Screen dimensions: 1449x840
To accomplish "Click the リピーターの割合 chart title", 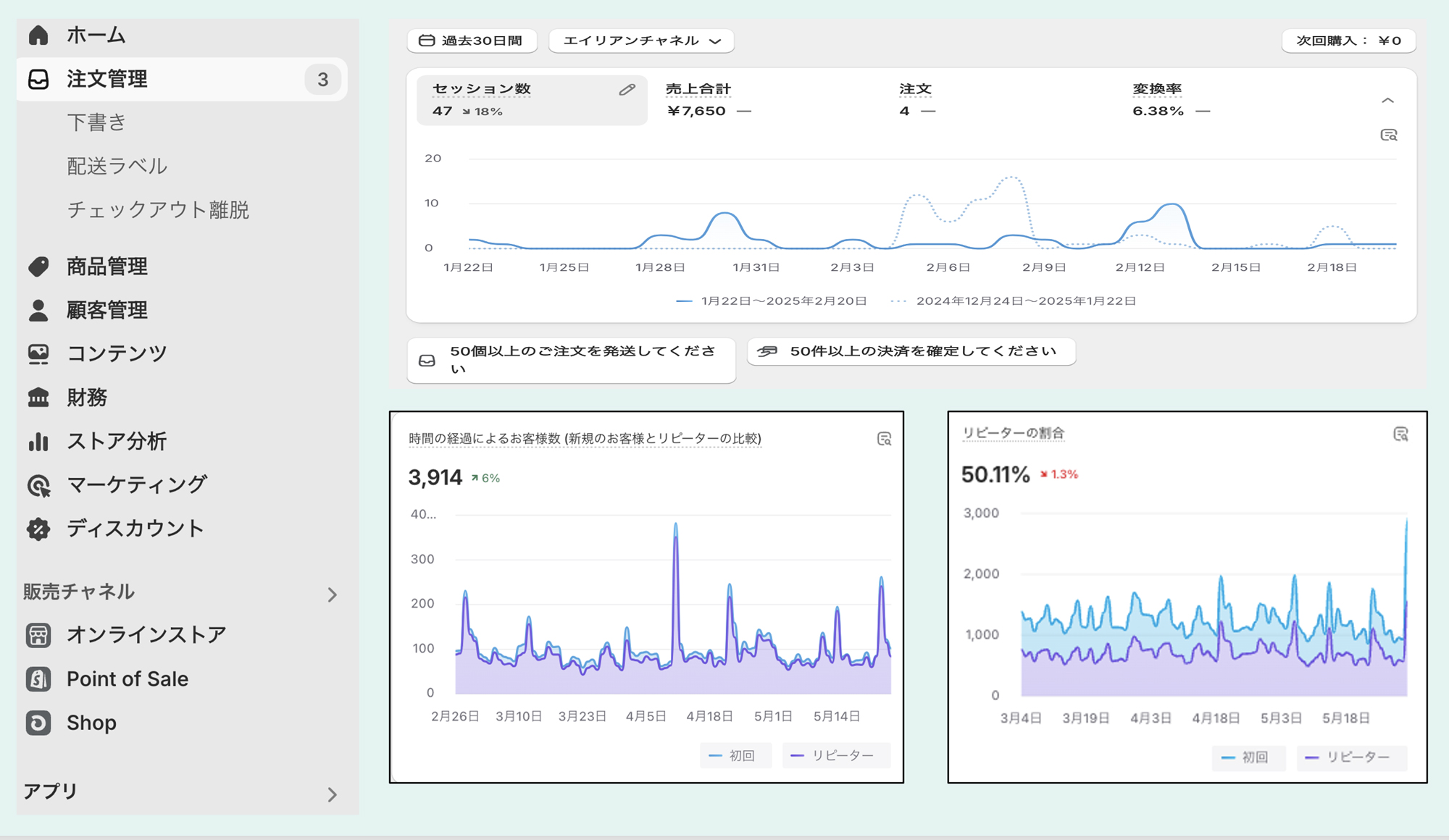I will (1013, 433).
